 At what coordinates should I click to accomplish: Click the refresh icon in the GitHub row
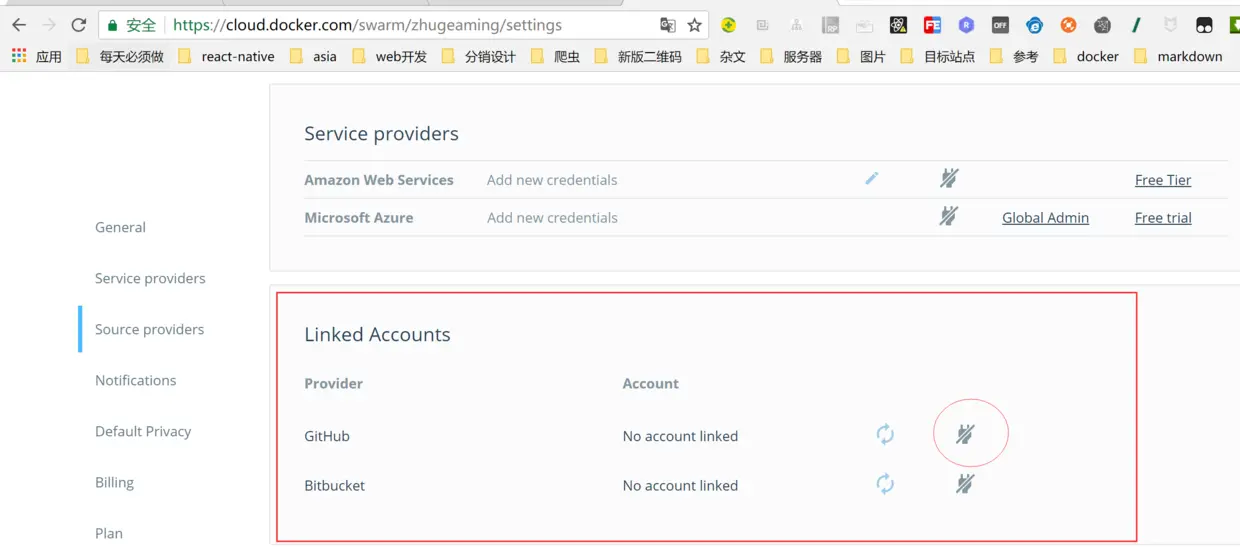[885, 434]
